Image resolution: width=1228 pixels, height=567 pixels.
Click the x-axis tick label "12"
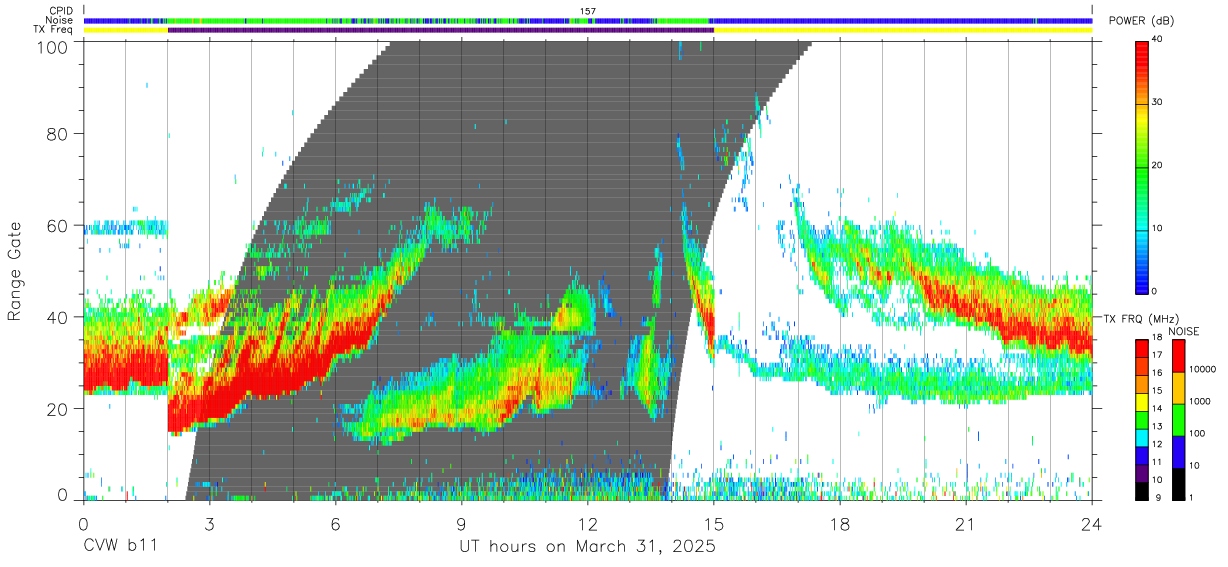click(587, 523)
